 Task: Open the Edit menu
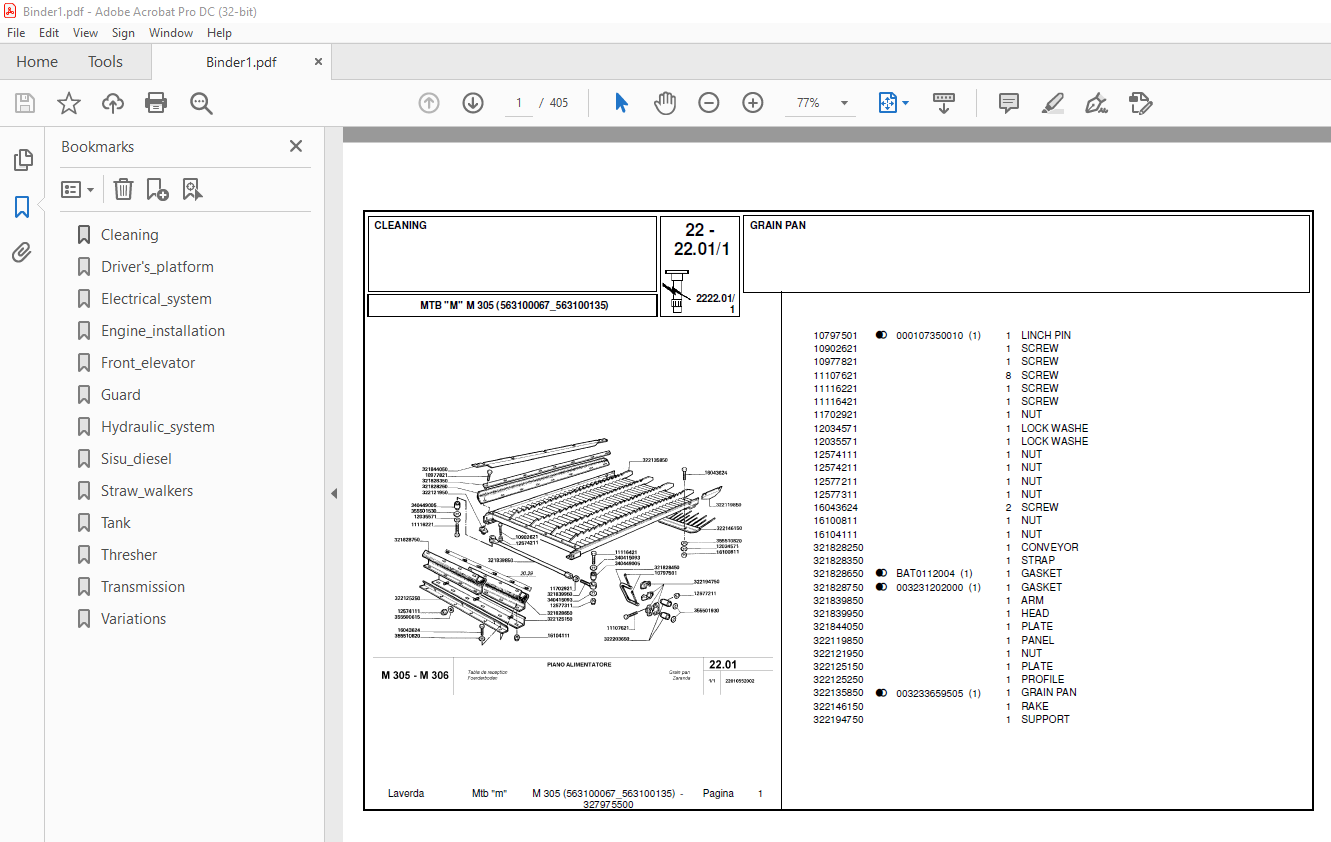click(x=49, y=33)
